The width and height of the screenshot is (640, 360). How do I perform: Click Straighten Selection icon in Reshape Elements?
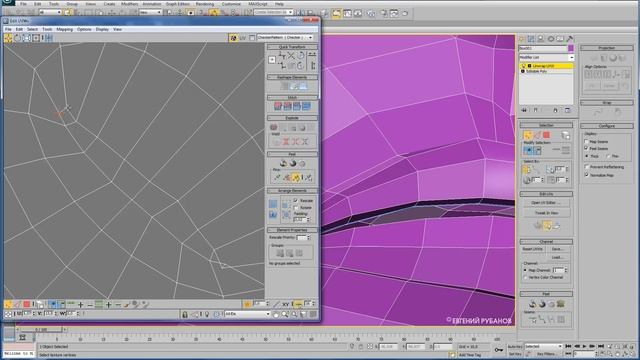pyautogui.click(x=284, y=86)
